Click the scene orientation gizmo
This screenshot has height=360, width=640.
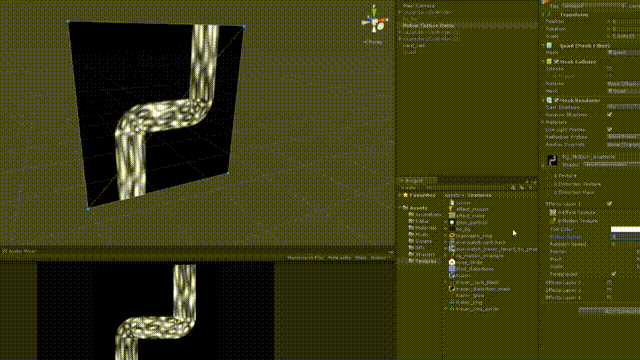374,20
